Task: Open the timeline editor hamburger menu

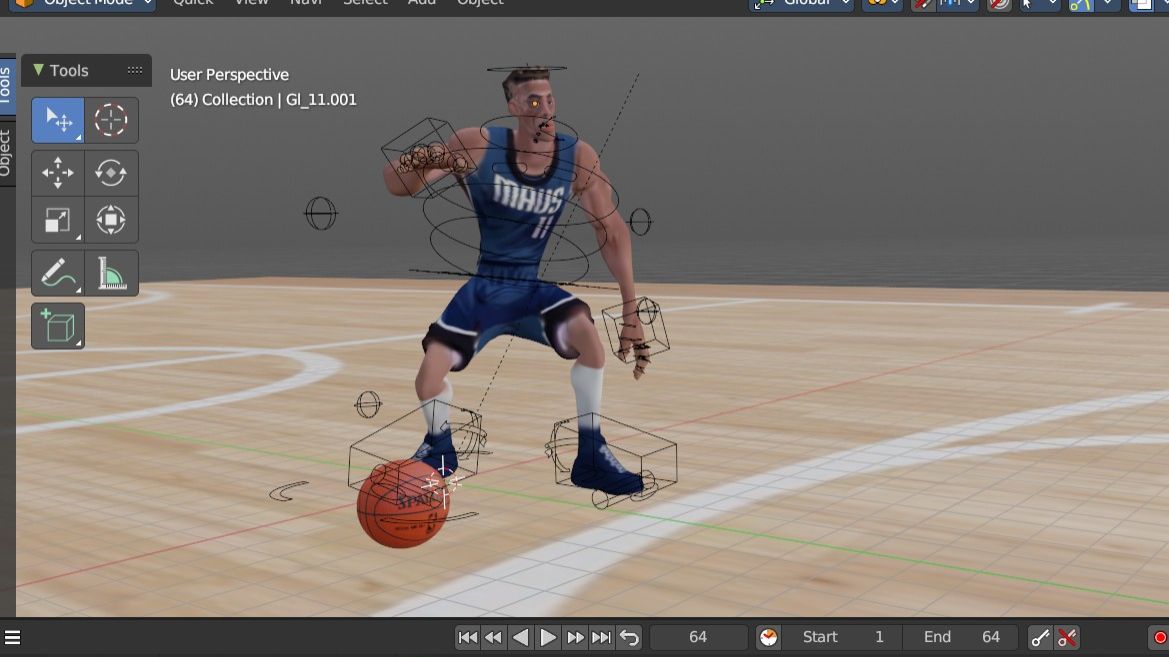Action: [13, 637]
